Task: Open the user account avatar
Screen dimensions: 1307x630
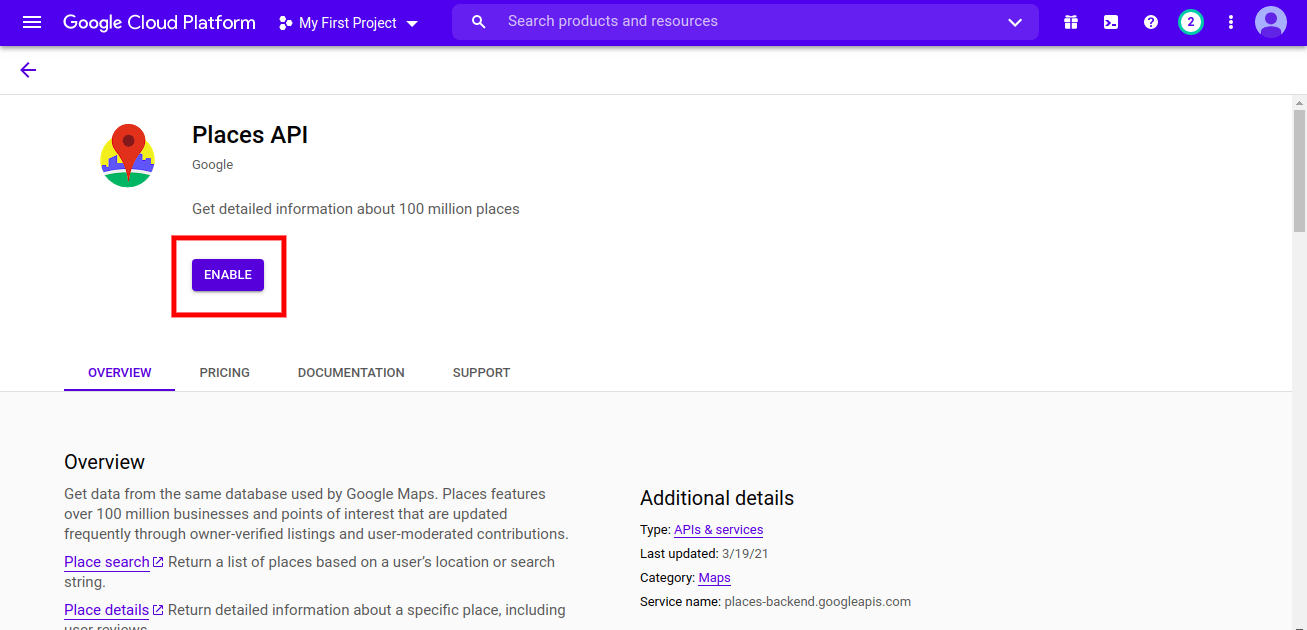Action: (x=1271, y=22)
